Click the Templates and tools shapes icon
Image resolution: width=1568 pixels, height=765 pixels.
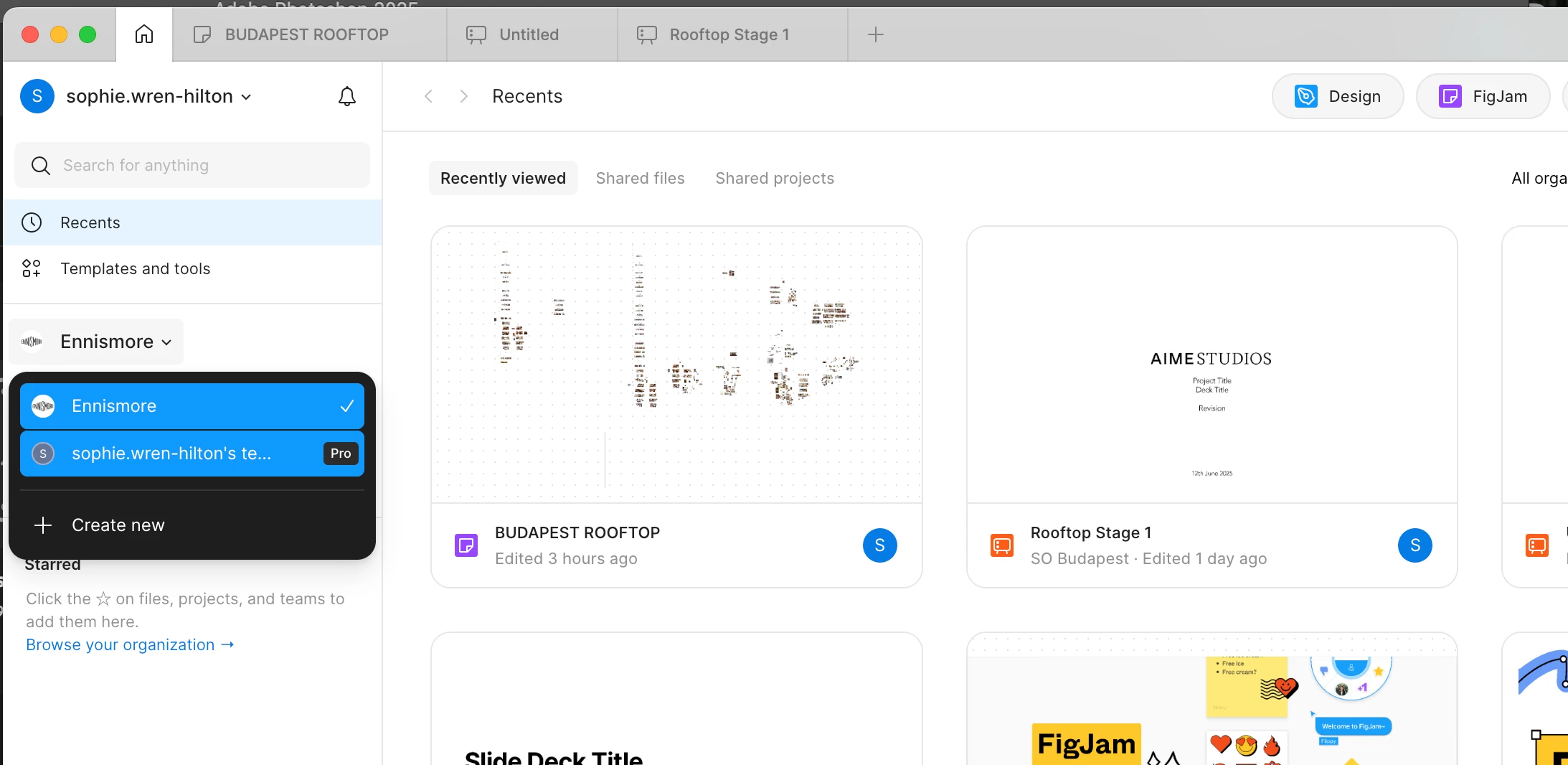(32, 268)
